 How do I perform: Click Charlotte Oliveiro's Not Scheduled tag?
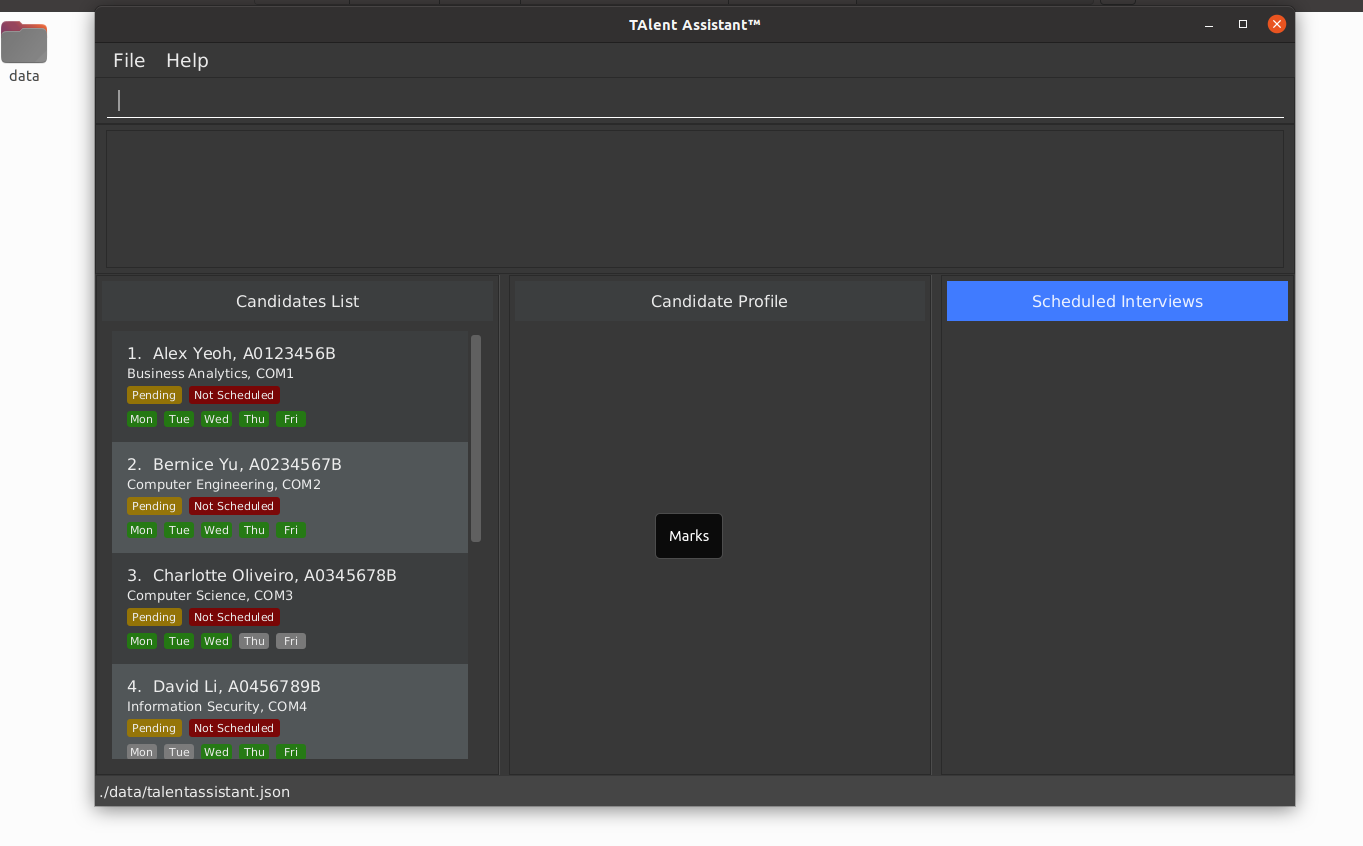point(234,617)
